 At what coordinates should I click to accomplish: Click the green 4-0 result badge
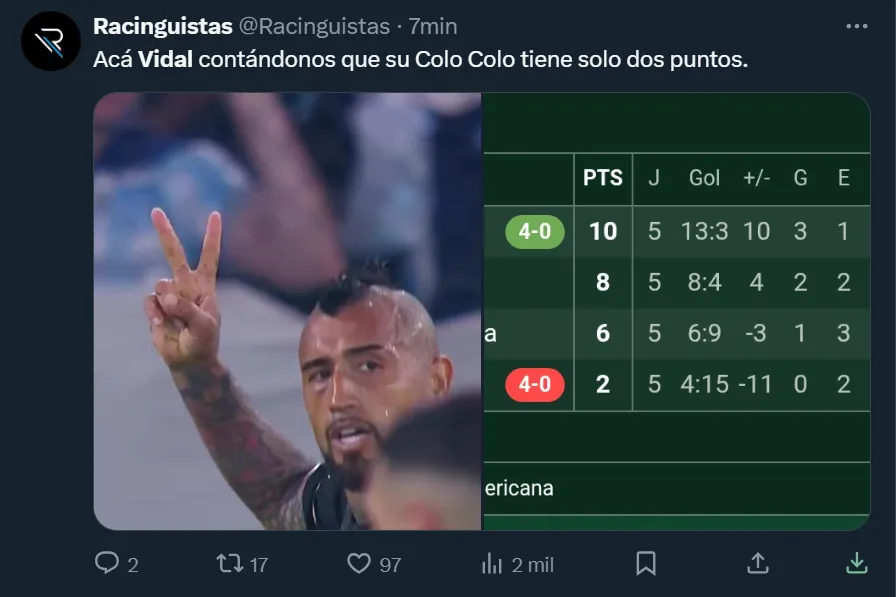(x=535, y=232)
